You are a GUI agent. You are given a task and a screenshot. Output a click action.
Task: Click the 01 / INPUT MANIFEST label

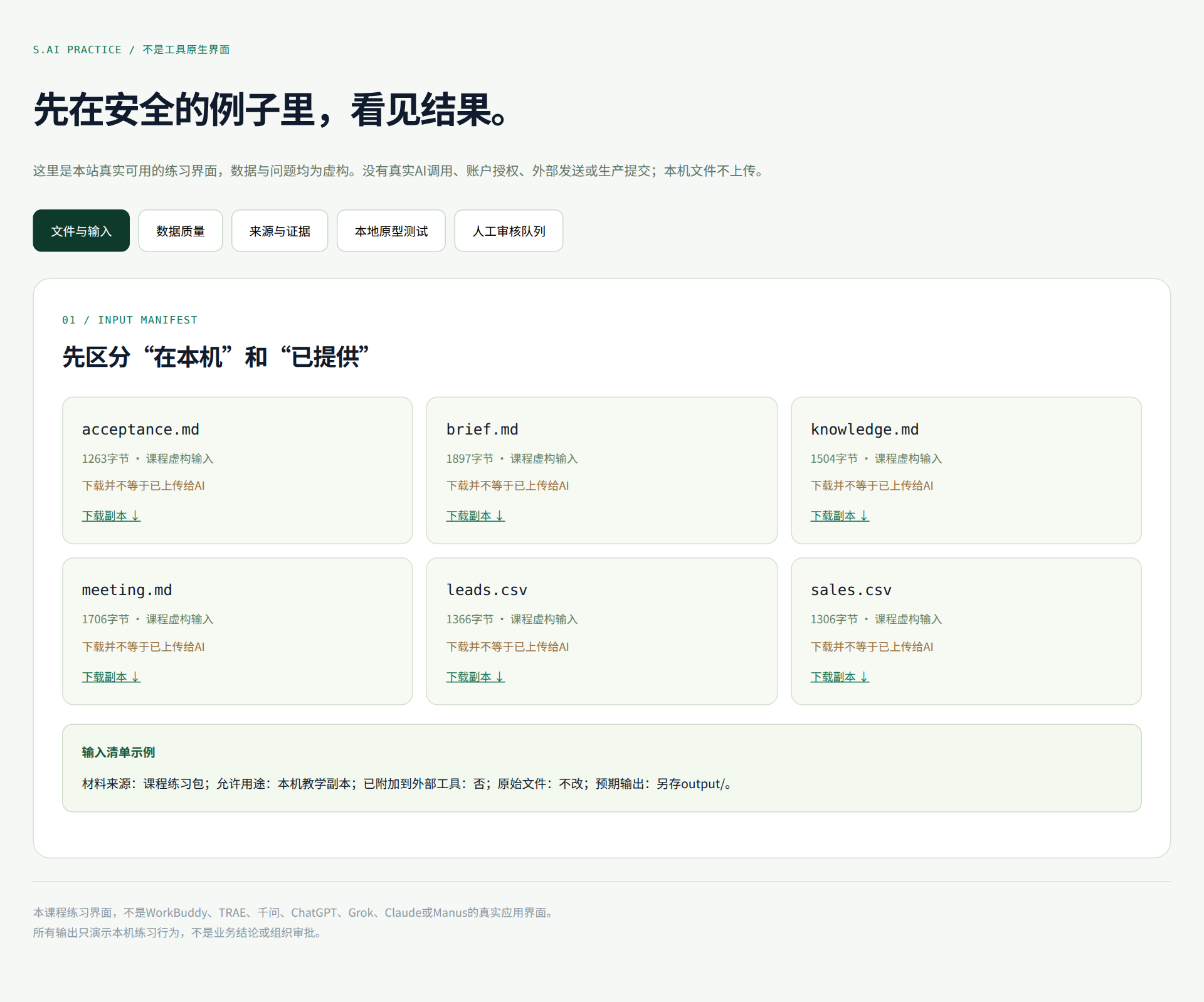pyautogui.click(x=130, y=320)
